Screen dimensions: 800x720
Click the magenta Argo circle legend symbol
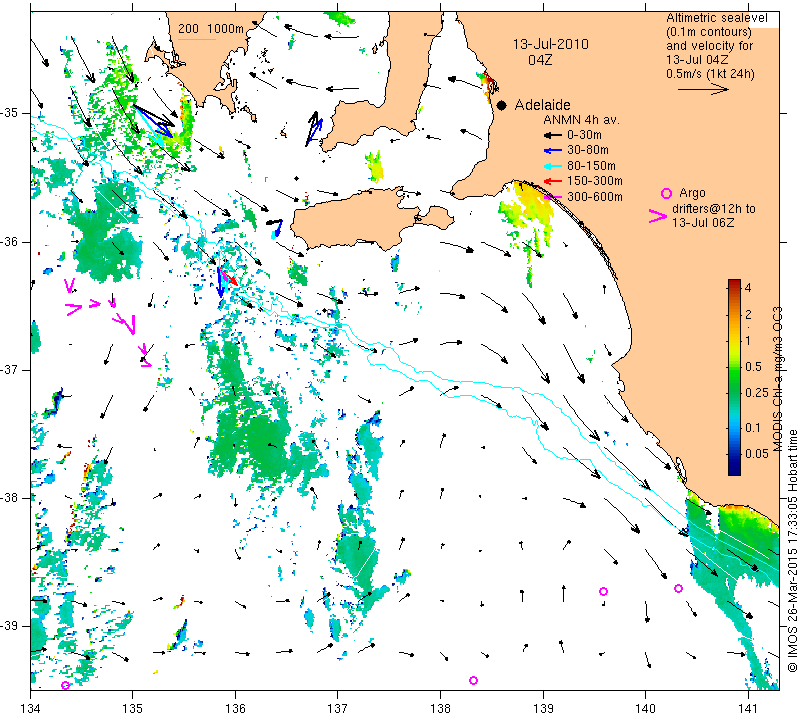coord(666,193)
